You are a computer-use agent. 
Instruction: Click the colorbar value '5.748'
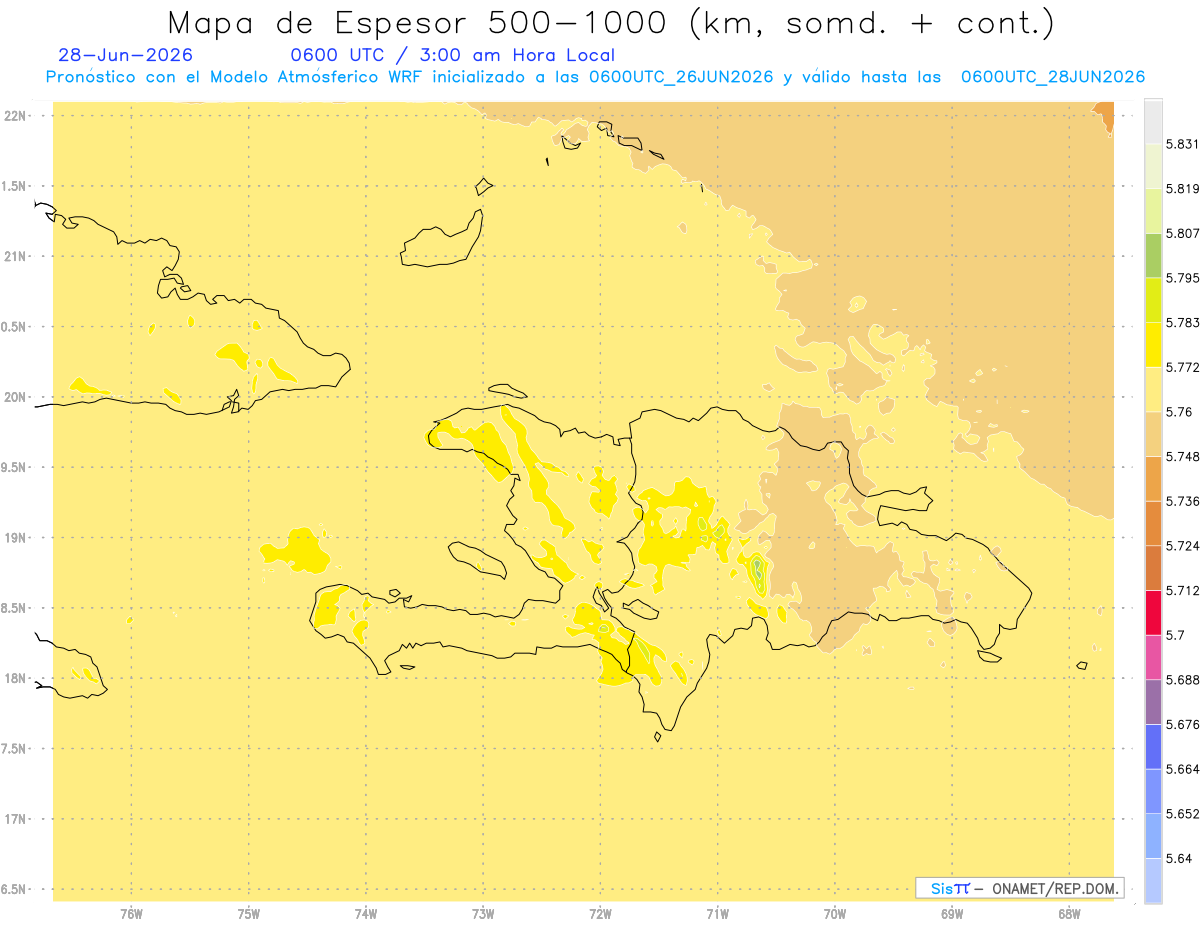1183,456
